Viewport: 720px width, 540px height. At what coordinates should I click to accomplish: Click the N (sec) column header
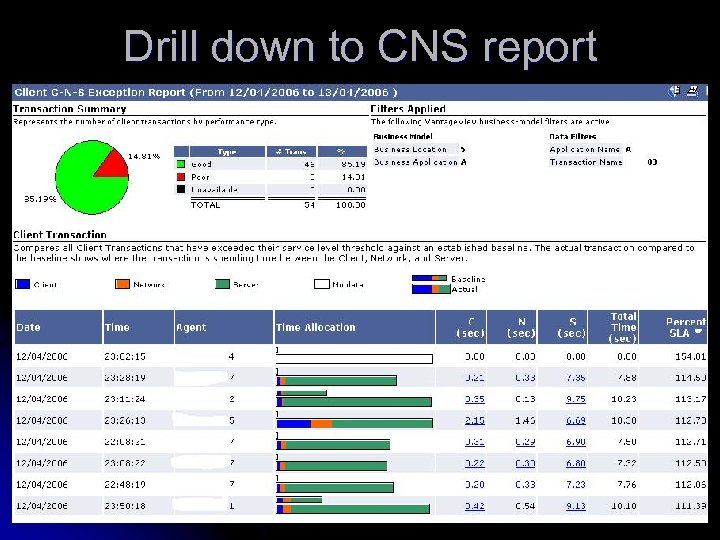512,327
